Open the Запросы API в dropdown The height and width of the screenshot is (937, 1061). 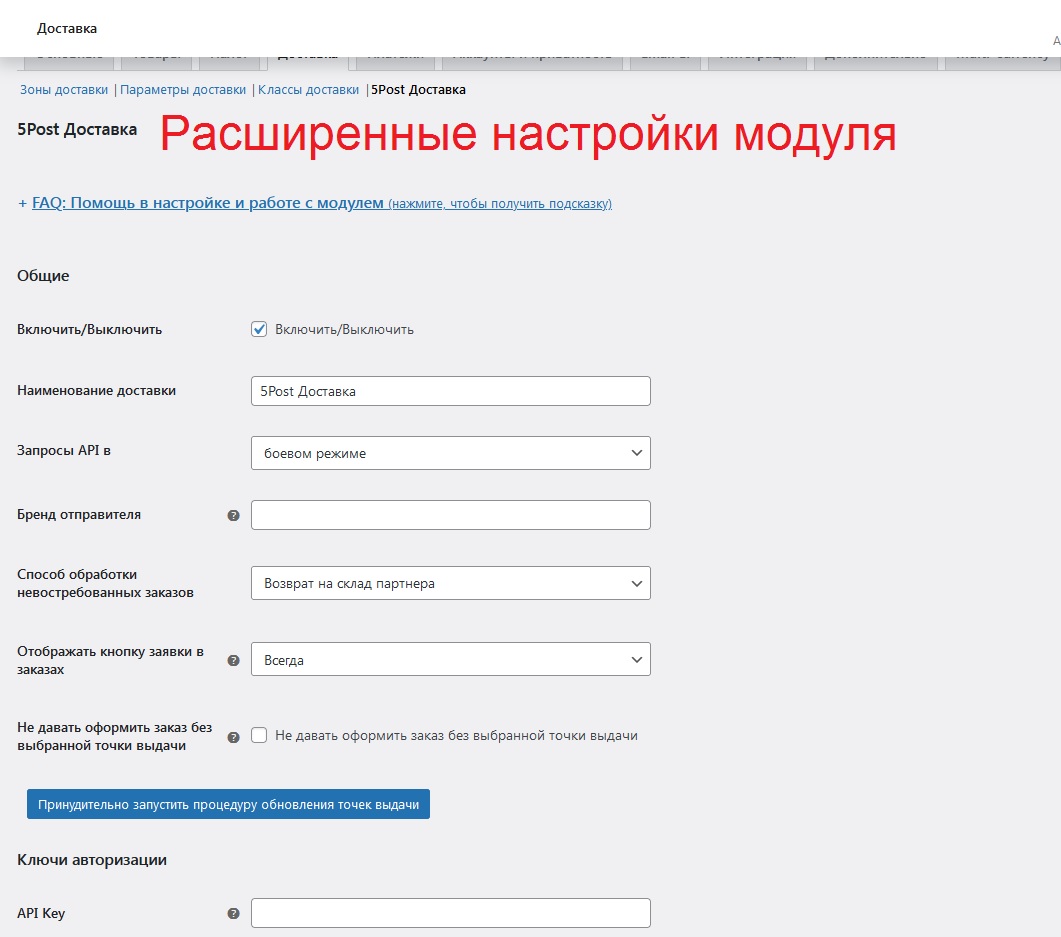tap(450, 453)
